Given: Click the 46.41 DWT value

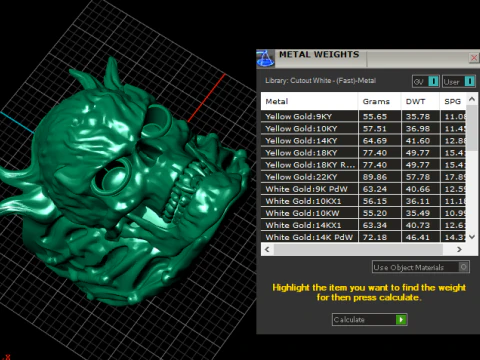Looking at the screenshot, I should (x=418, y=237).
